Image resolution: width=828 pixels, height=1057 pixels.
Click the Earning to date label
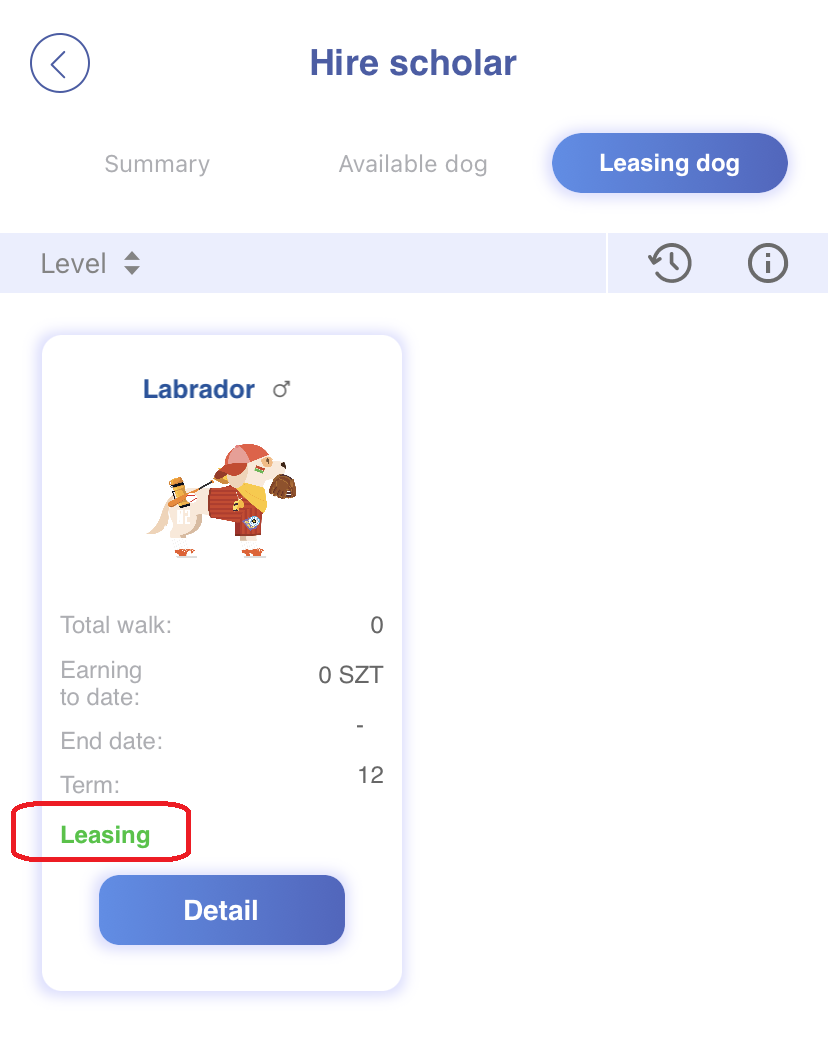(x=101, y=683)
